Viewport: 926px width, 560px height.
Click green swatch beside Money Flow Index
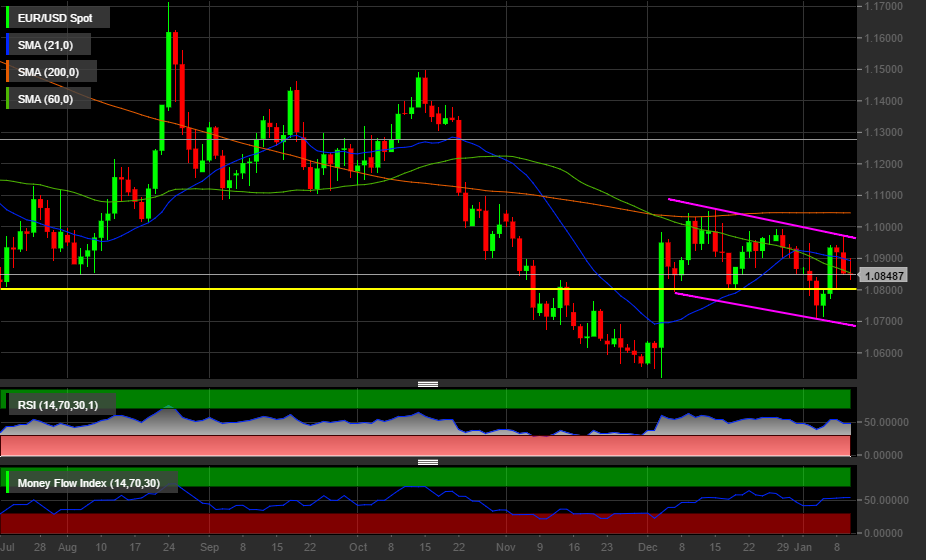coord(8,484)
